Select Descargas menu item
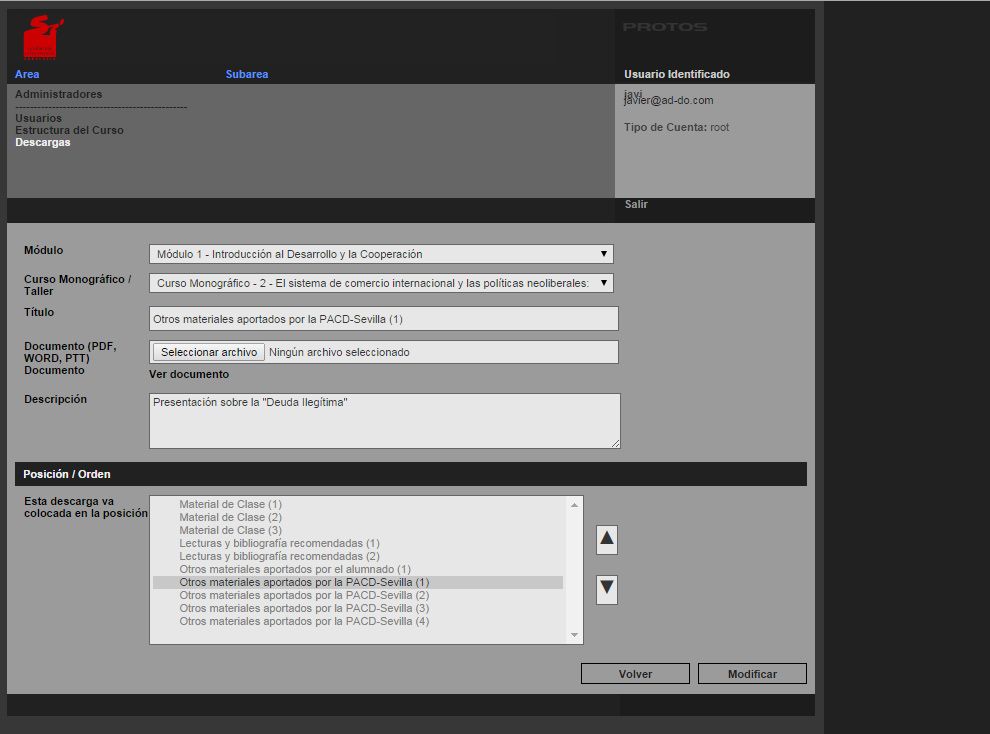 coord(42,142)
